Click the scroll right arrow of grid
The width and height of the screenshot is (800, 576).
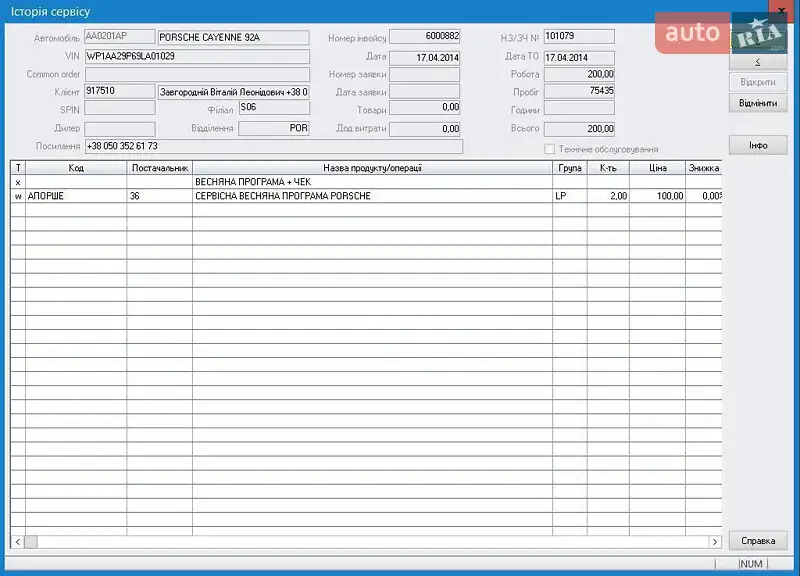(x=714, y=541)
